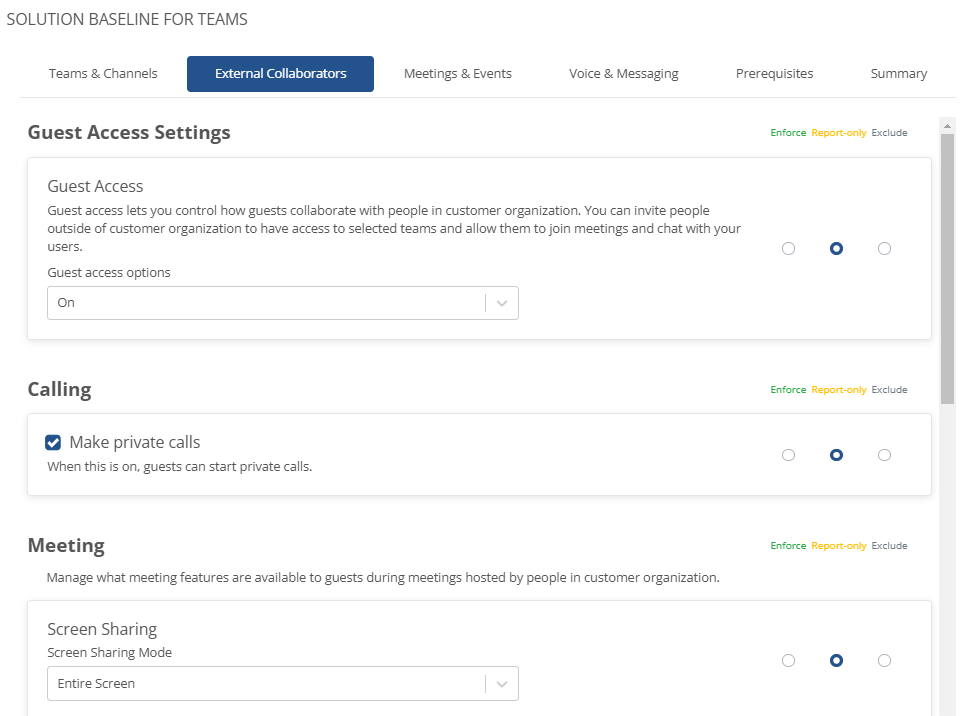The image size is (964, 716).
Task: Set Screen Sharing to Exclude
Action: (x=884, y=660)
